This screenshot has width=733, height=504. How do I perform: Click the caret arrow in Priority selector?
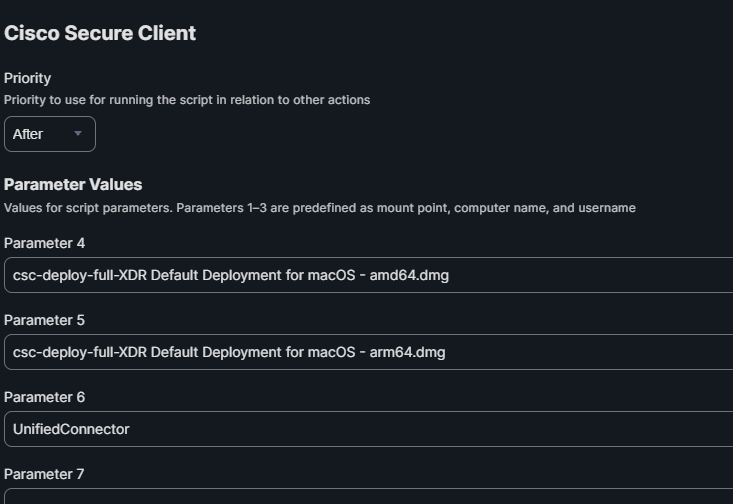click(x=78, y=134)
